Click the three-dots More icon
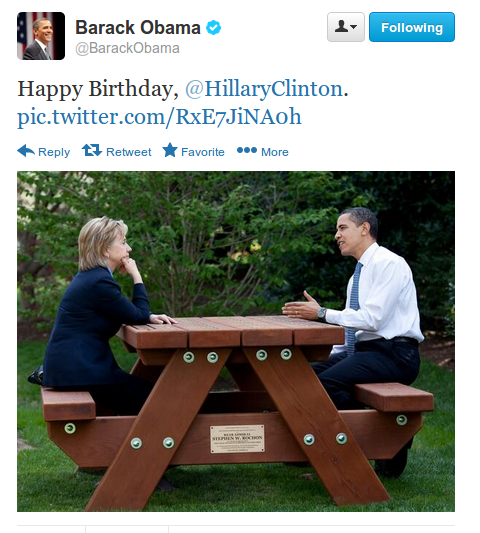This screenshot has height=533, width=480. coord(247,150)
